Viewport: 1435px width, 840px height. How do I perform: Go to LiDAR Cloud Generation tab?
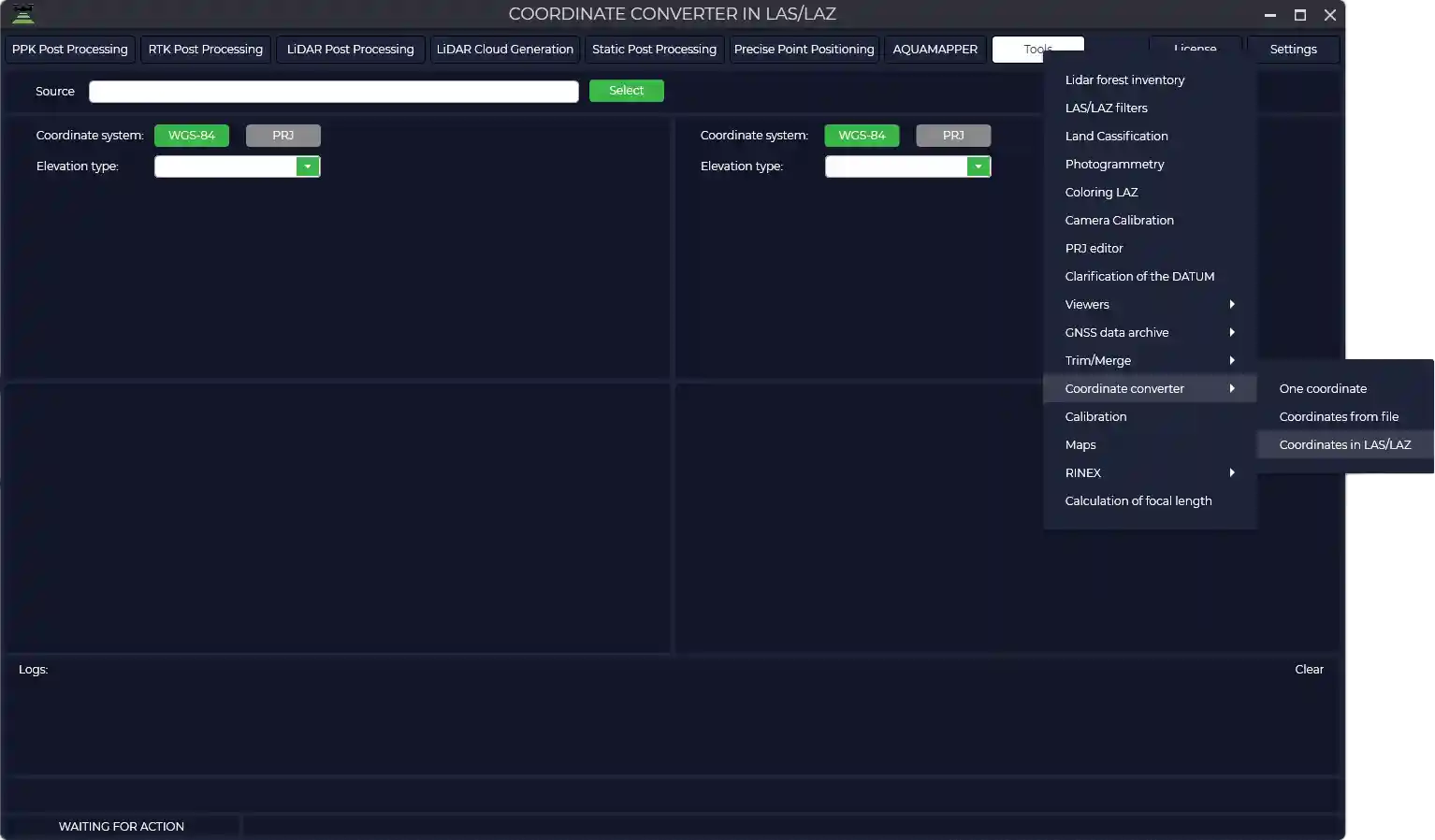click(505, 50)
